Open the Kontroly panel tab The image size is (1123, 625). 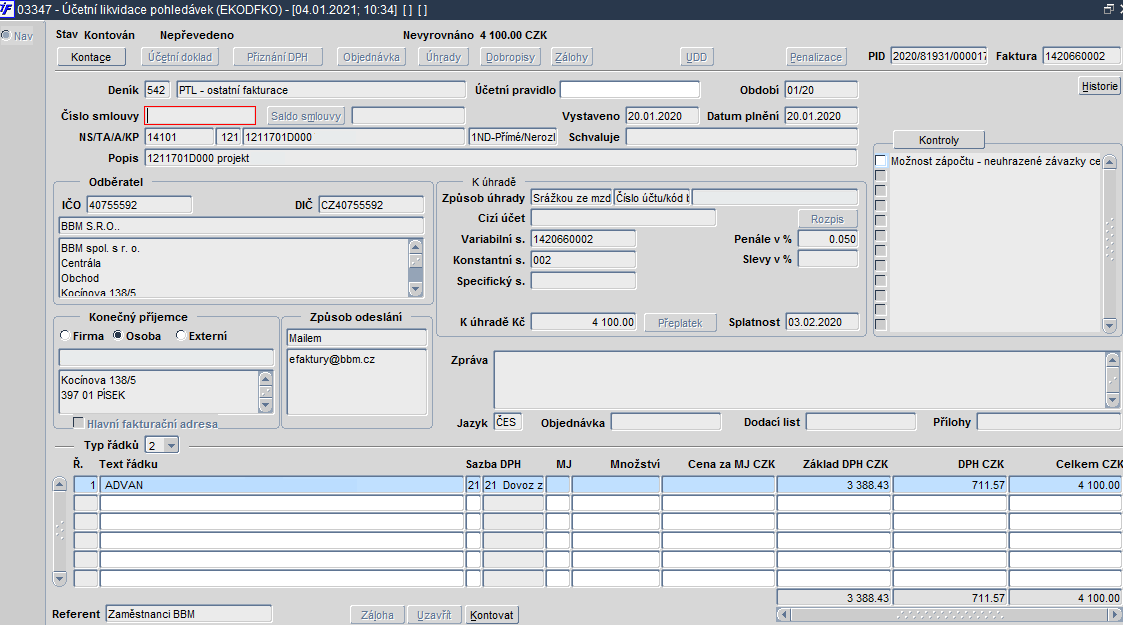click(938, 140)
